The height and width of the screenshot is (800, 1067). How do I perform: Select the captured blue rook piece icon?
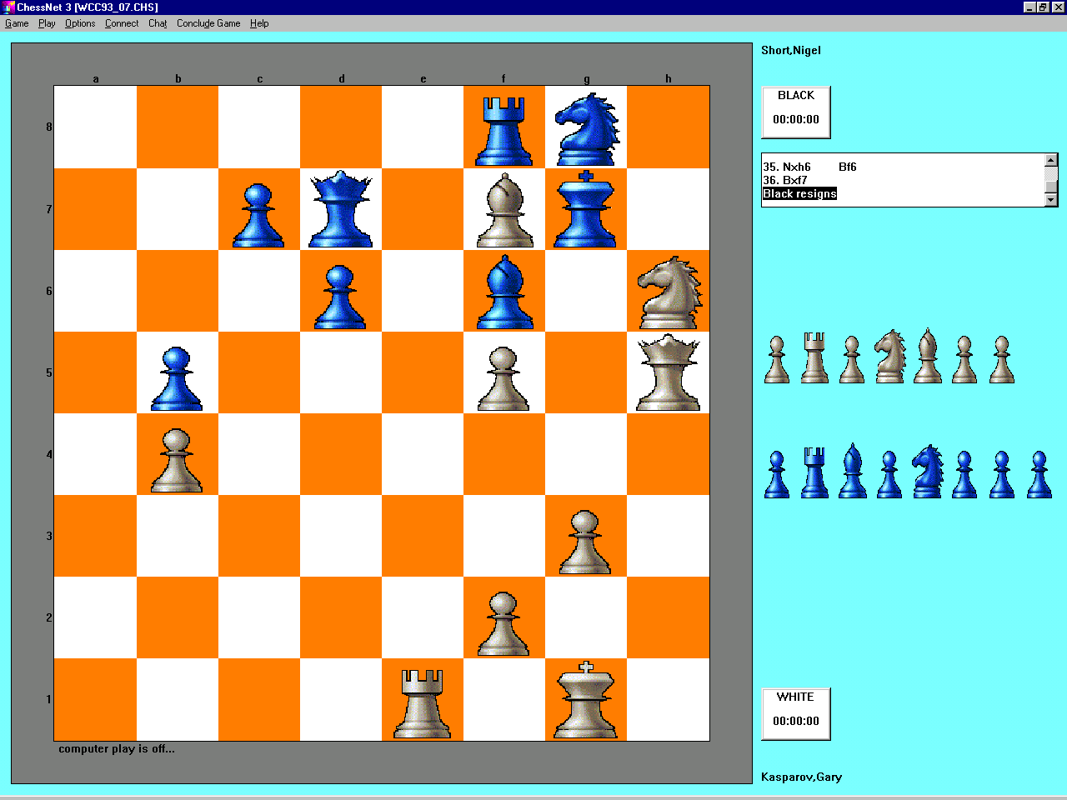point(813,472)
